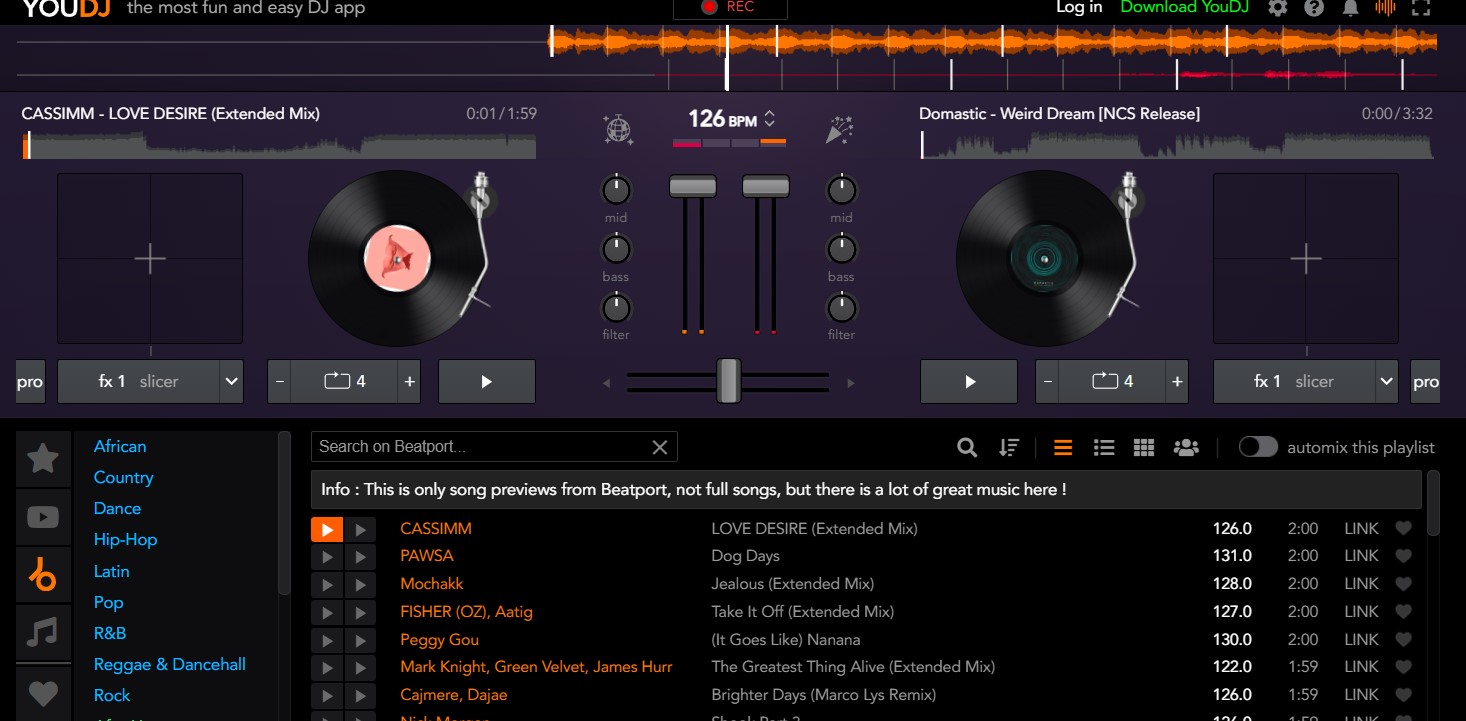Image resolution: width=1466 pixels, height=721 pixels.
Task: Click the left deck FX touch pad
Action: (x=150, y=259)
